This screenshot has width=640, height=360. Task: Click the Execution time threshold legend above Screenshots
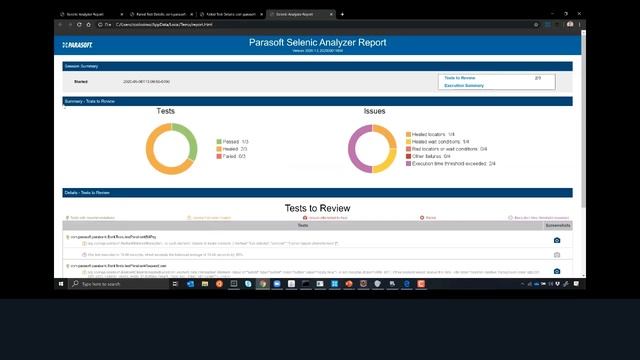[x=538, y=218]
